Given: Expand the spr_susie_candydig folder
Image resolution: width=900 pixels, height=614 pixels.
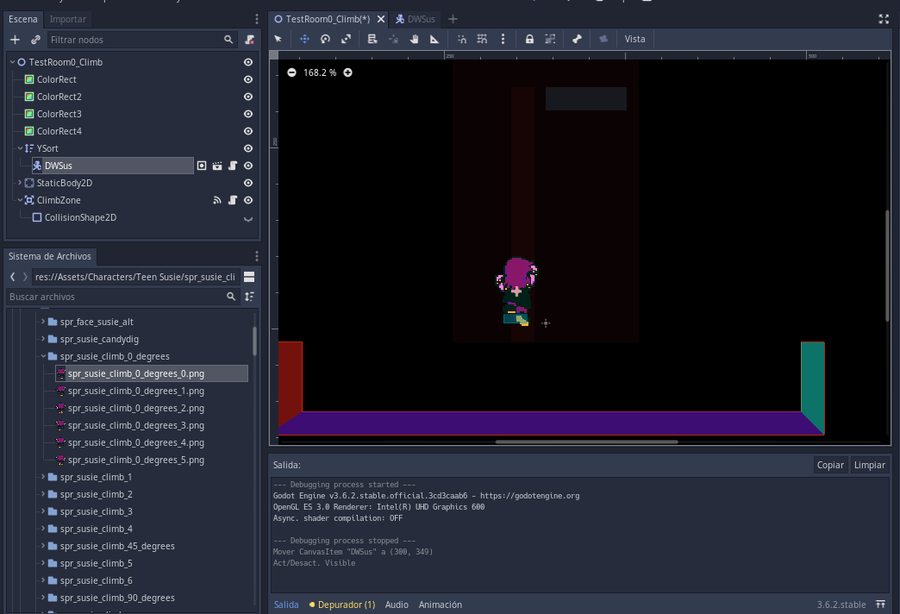Looking at the screenshot, I should coord(43,339).
